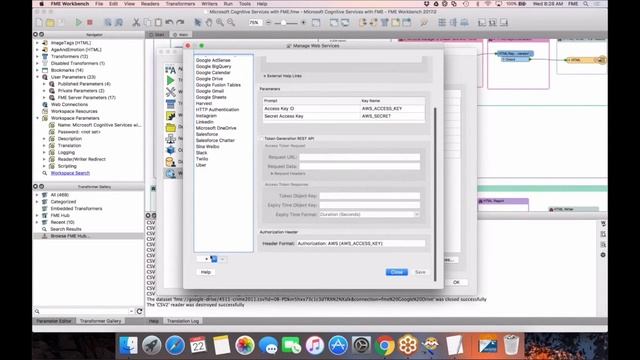This screenshot has width=640, height=360.
Task: Open the Workspace Search link
Action: pos(70,173)
